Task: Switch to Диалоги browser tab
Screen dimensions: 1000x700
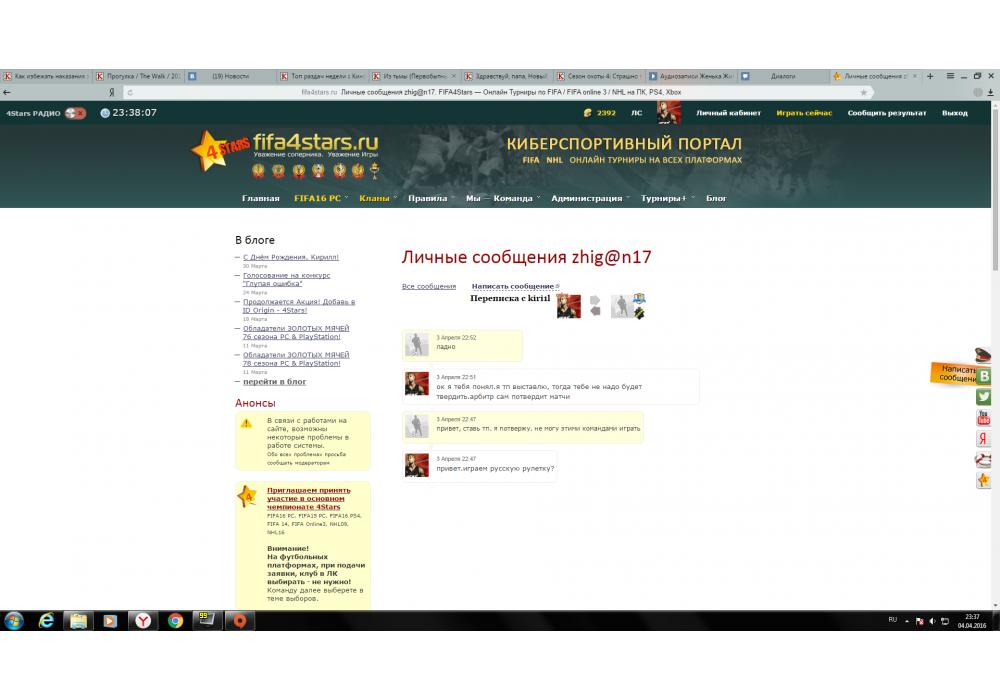Action: pyautogui.click(x=783, y=76)
